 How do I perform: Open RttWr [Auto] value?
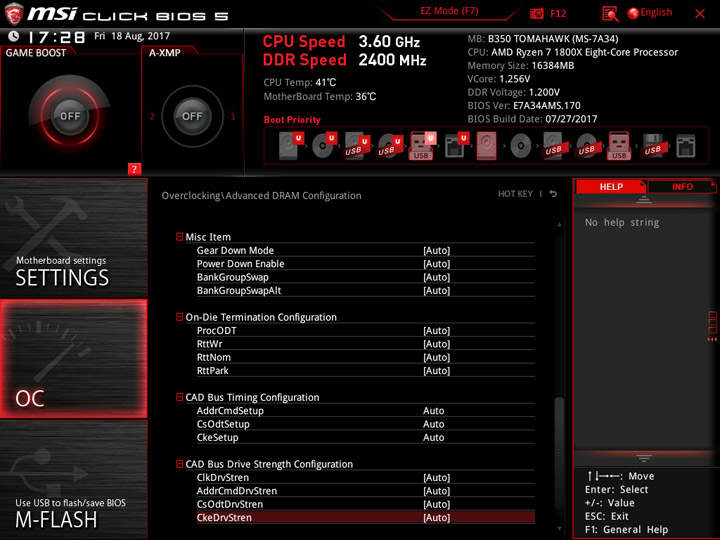(x=437, y=343)
